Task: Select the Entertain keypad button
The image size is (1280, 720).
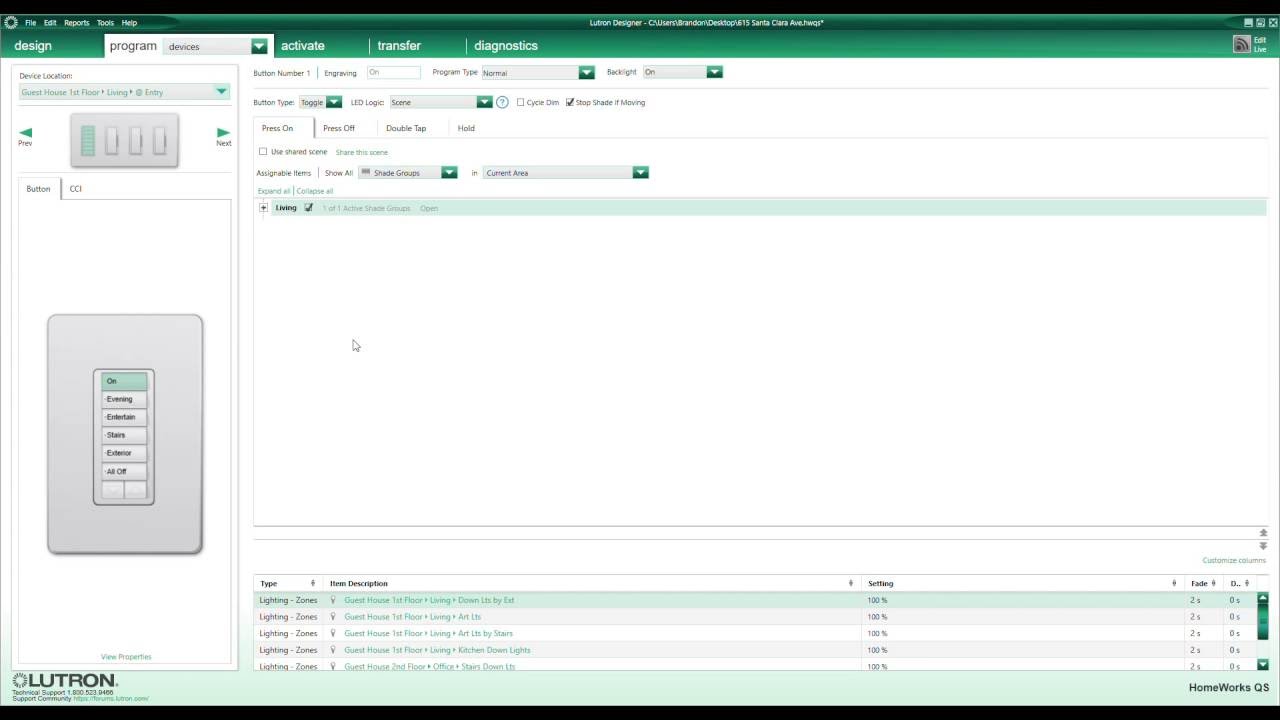Action: pyautogui.click(x=124, y=417)
